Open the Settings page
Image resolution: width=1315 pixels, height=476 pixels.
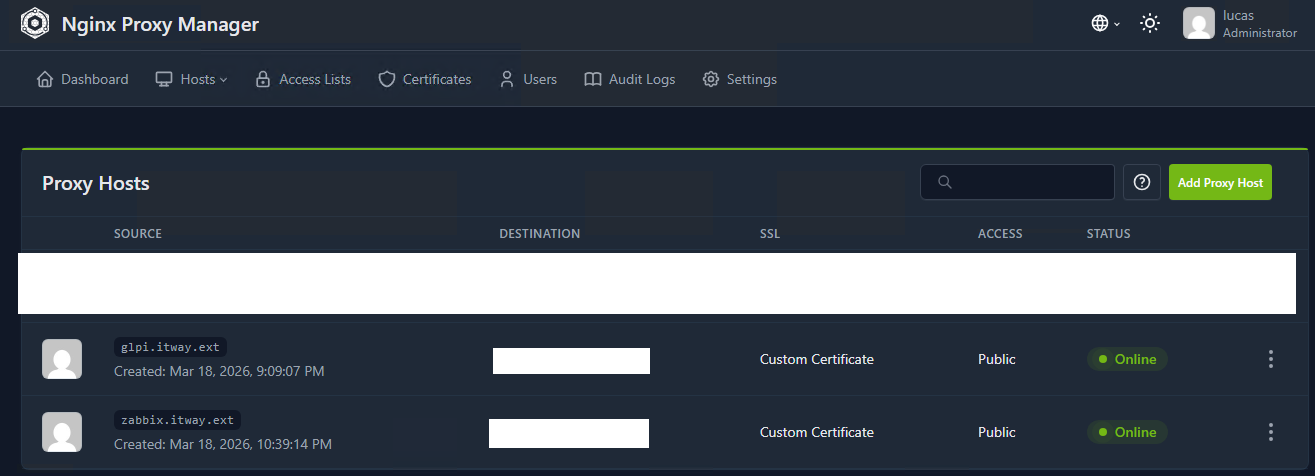pos(740,79)
